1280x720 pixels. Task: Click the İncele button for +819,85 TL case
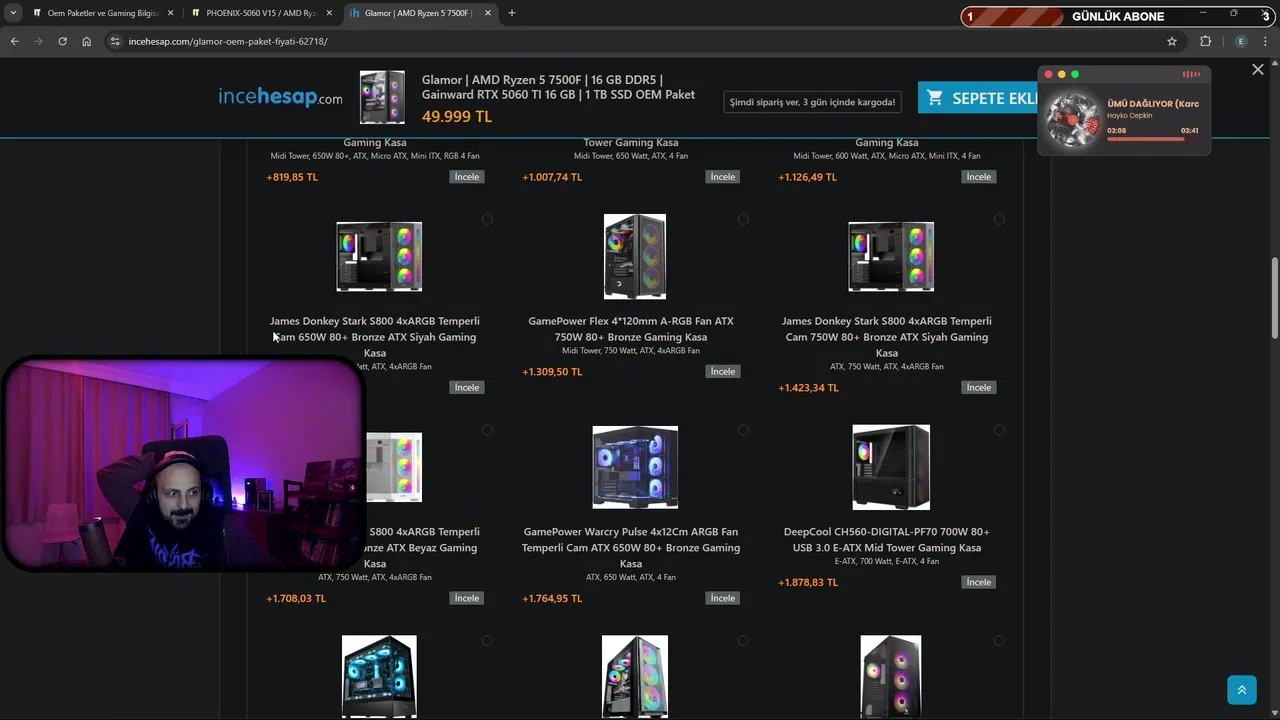467,177
